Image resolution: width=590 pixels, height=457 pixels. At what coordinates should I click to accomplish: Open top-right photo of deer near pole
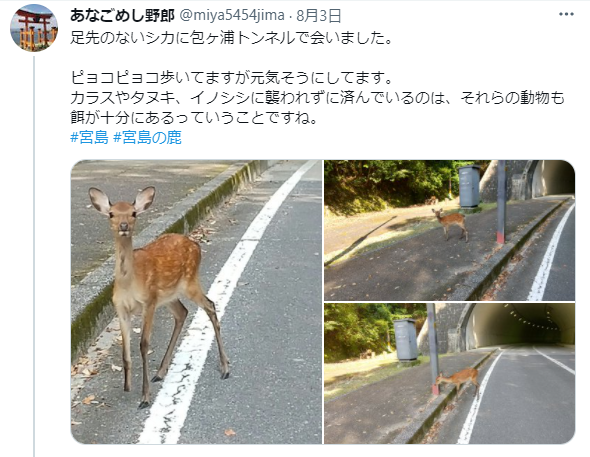450,230
